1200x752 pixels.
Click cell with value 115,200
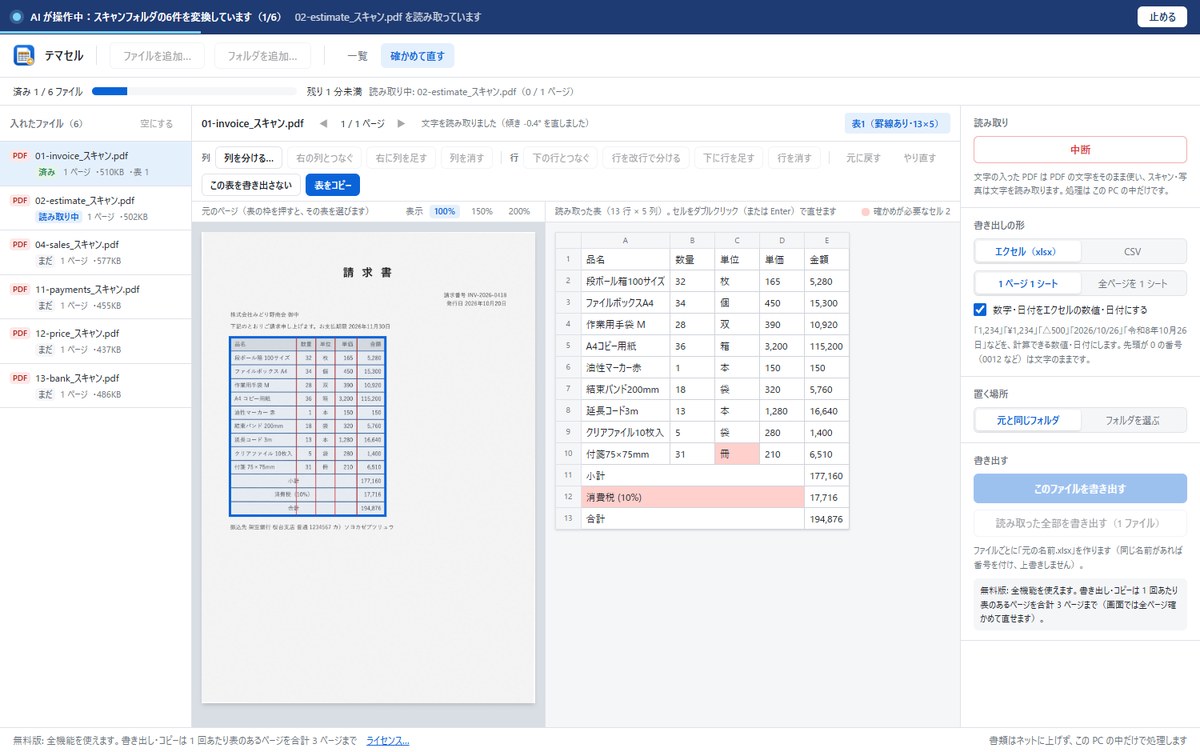(x=826, y=346)
